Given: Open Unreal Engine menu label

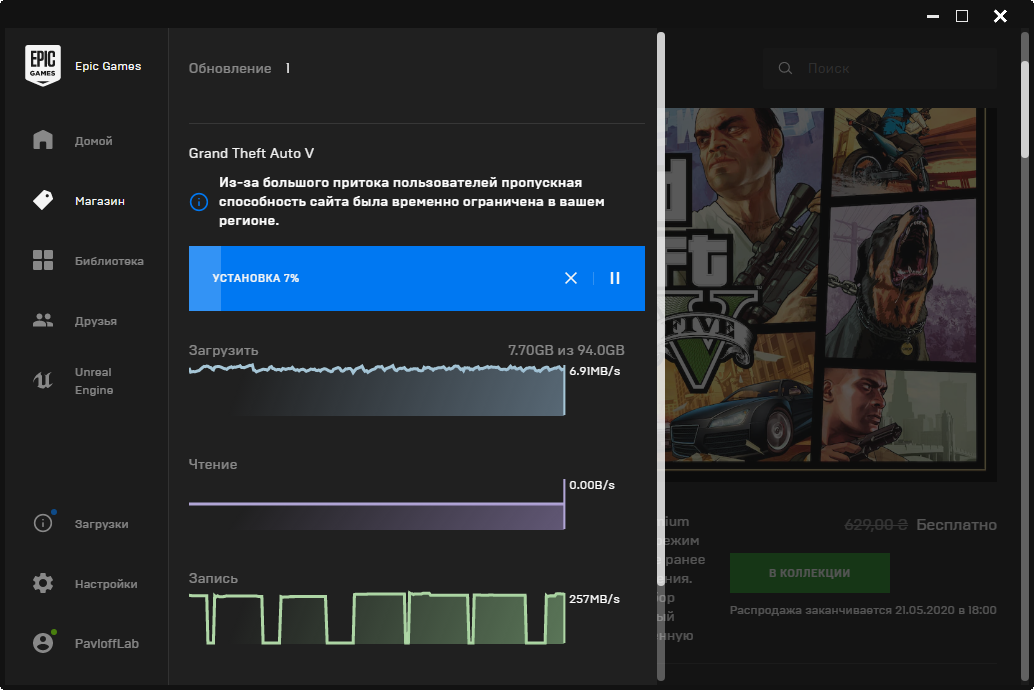Looking at the screenshot, I should (94, 381).
